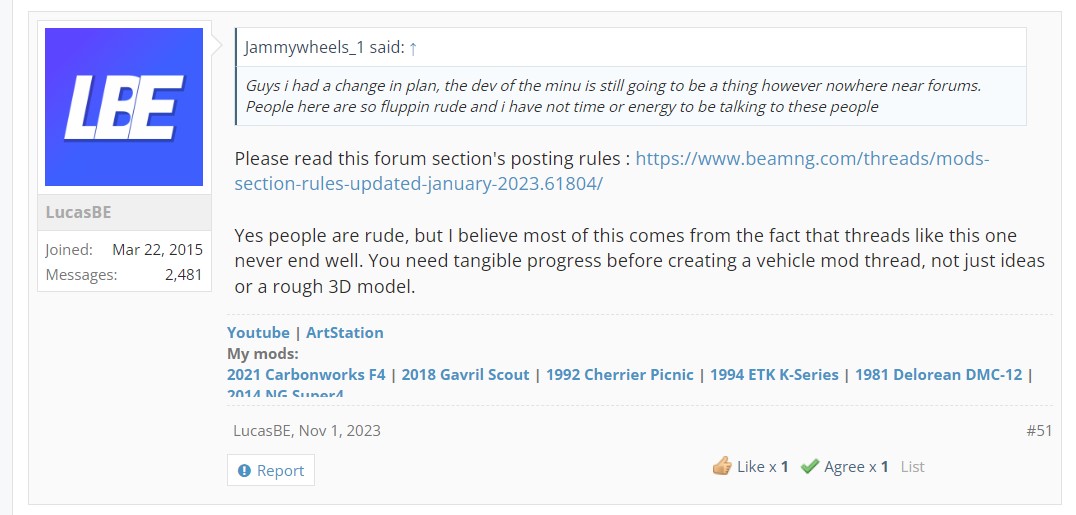1076x515 pixels.
Task: Jump to quoted post via arrow icon
Action: click(413, 48)
